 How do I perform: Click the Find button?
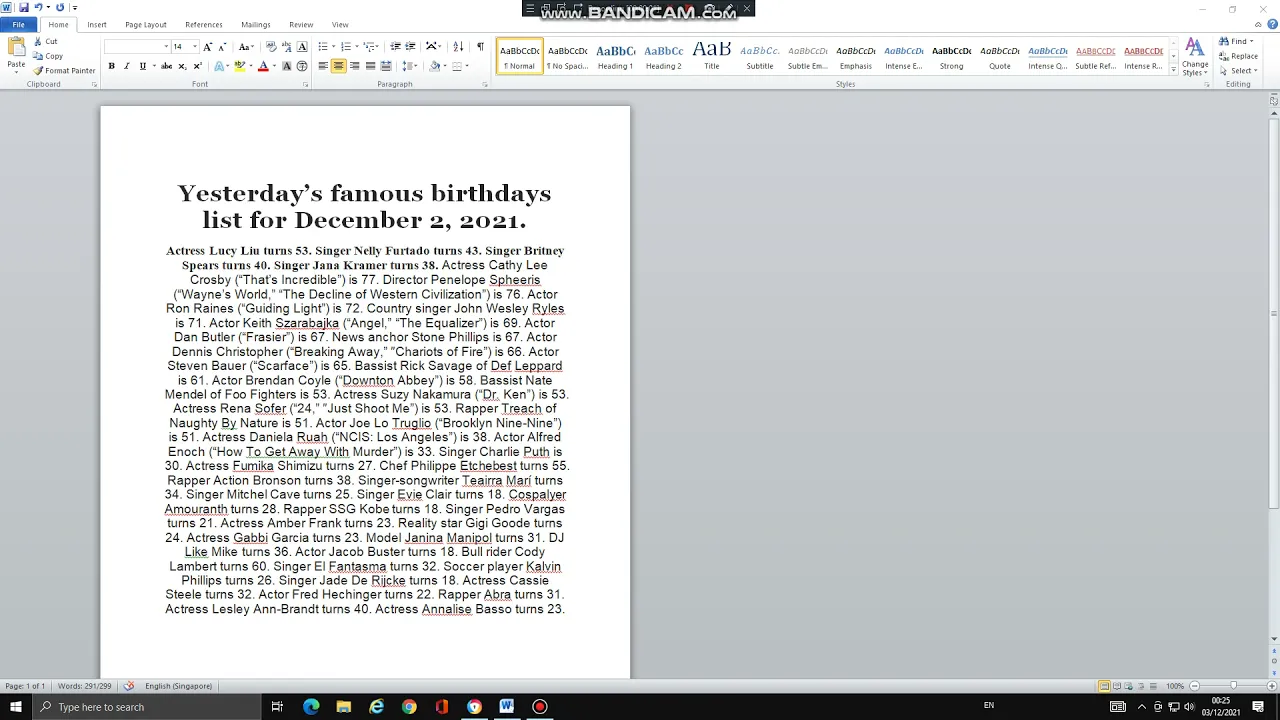click(1236, 42)
